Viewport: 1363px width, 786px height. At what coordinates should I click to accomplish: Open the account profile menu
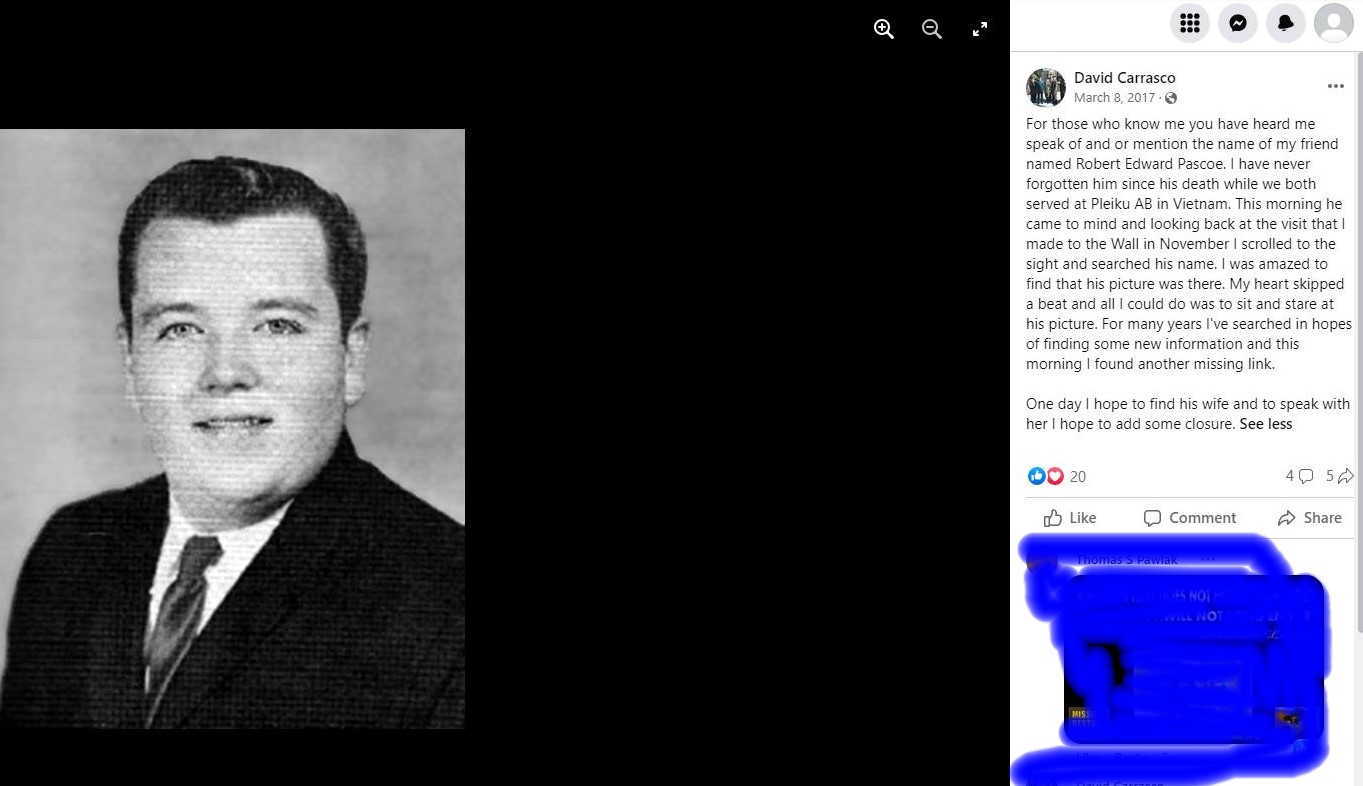click(x=1334, y=23)
